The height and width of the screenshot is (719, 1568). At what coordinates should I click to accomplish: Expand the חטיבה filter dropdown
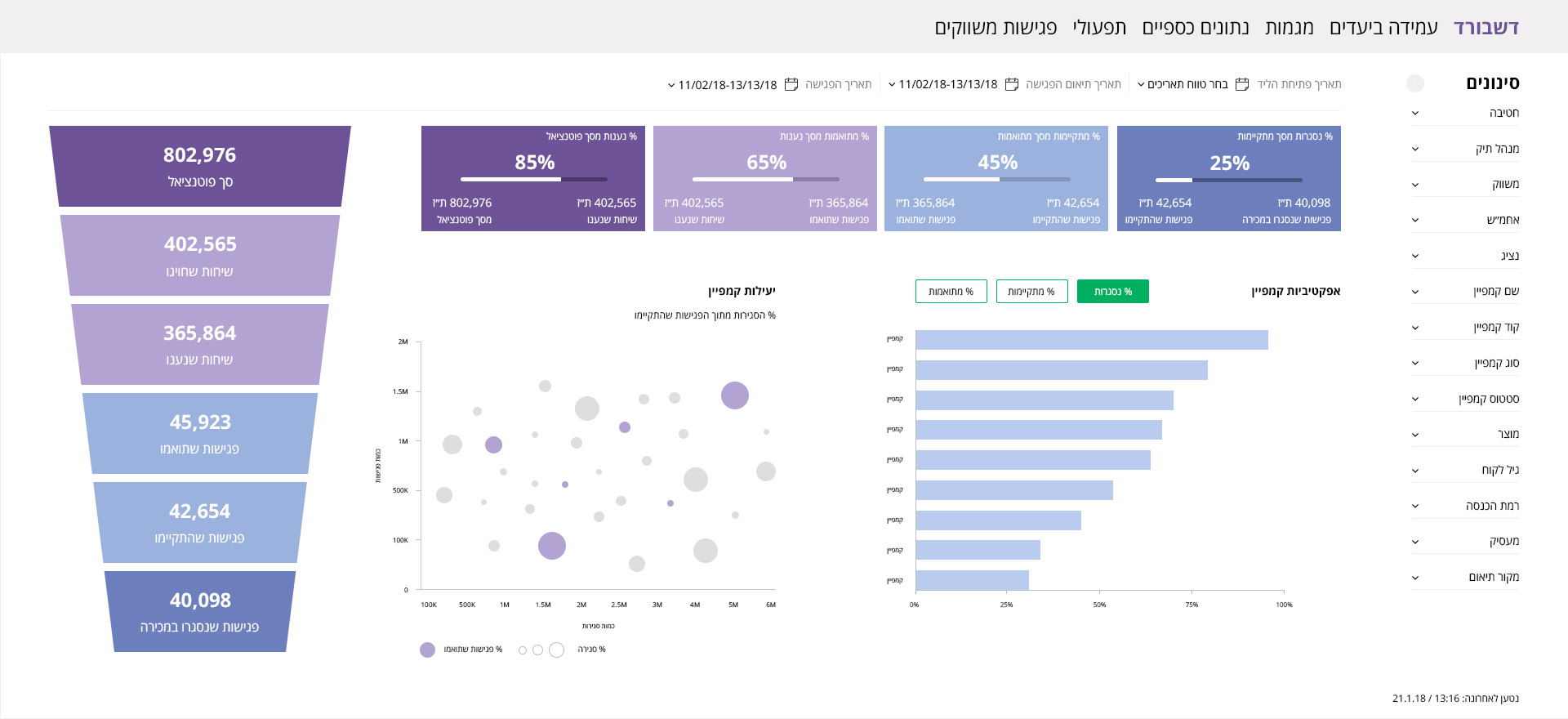[1415, 114]
